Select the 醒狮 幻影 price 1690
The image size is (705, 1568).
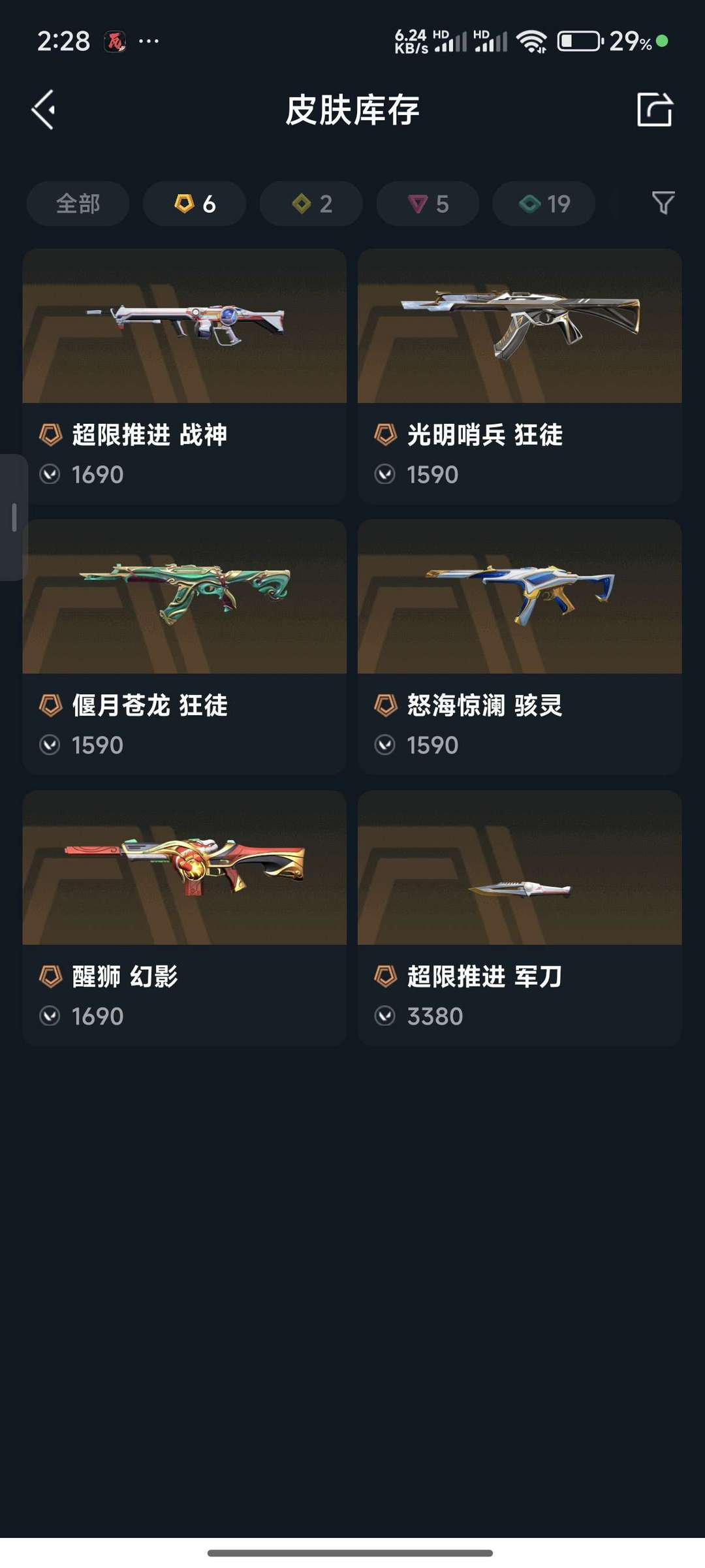(x=97, y=1016)
